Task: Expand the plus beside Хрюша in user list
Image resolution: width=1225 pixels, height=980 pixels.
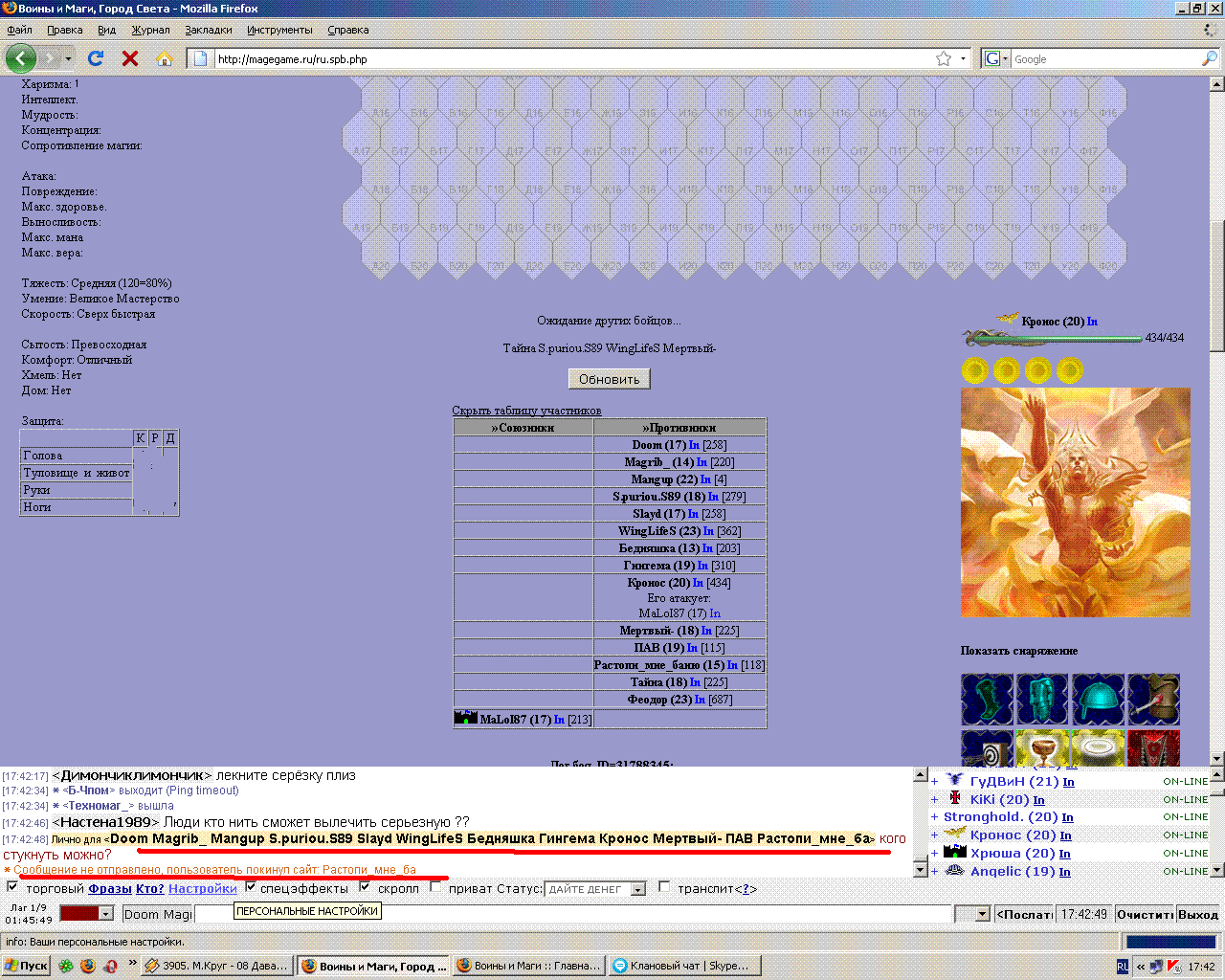Action: 935,853
